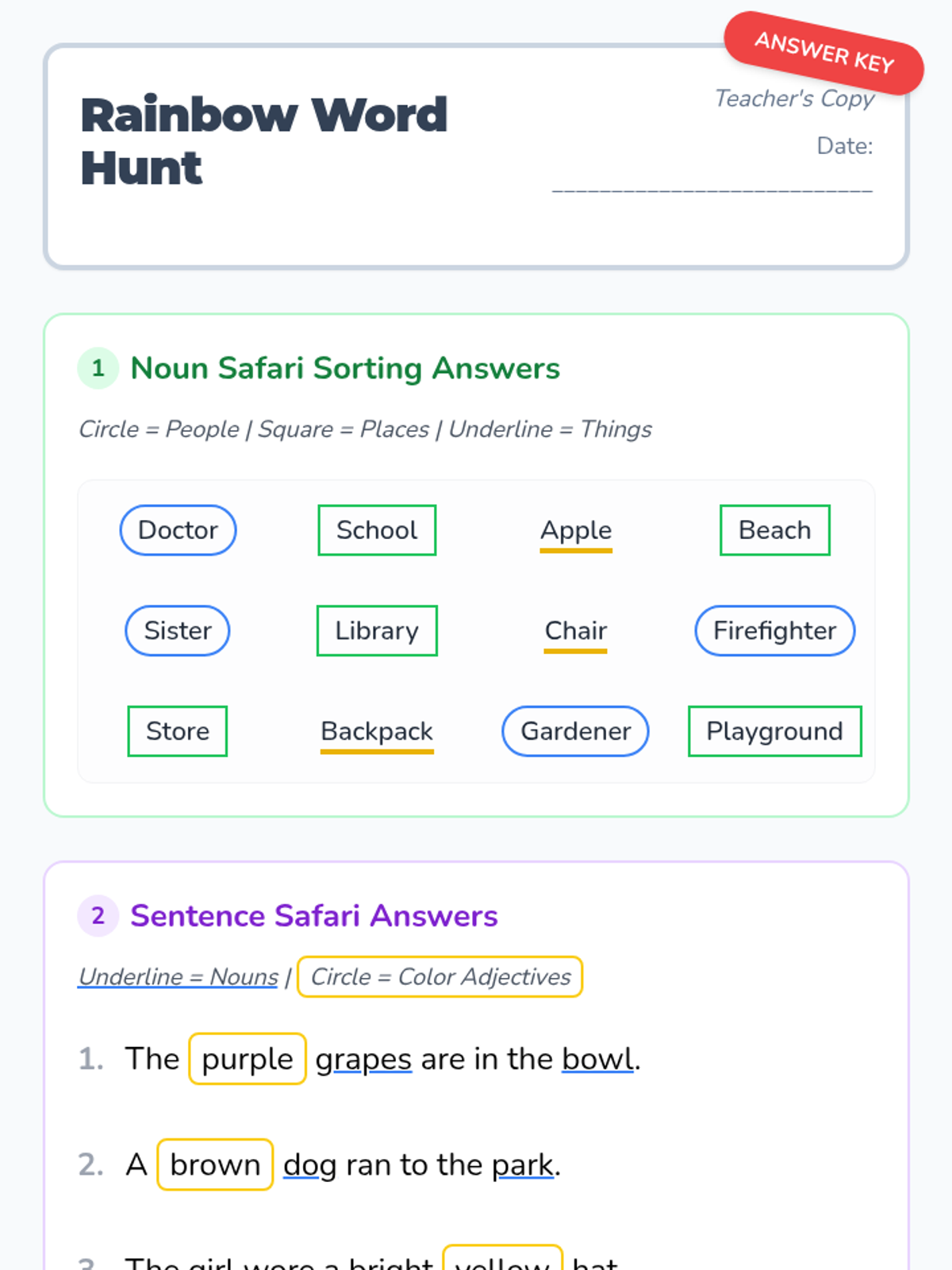Select the Gardener circle
Image resolution: width=952 pixels, height=1270 pixels.
pos(576,731)
